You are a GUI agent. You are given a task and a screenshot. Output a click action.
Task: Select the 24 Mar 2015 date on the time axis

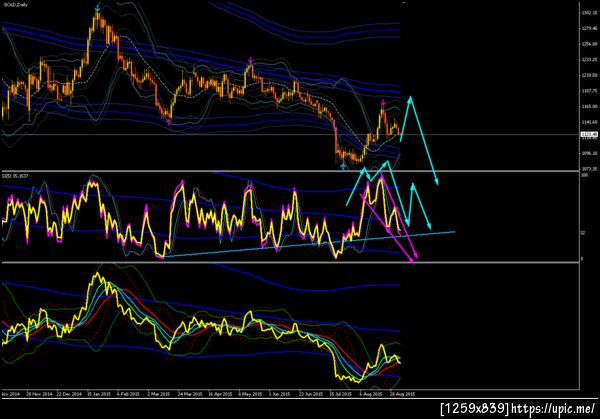click(190, 393)
